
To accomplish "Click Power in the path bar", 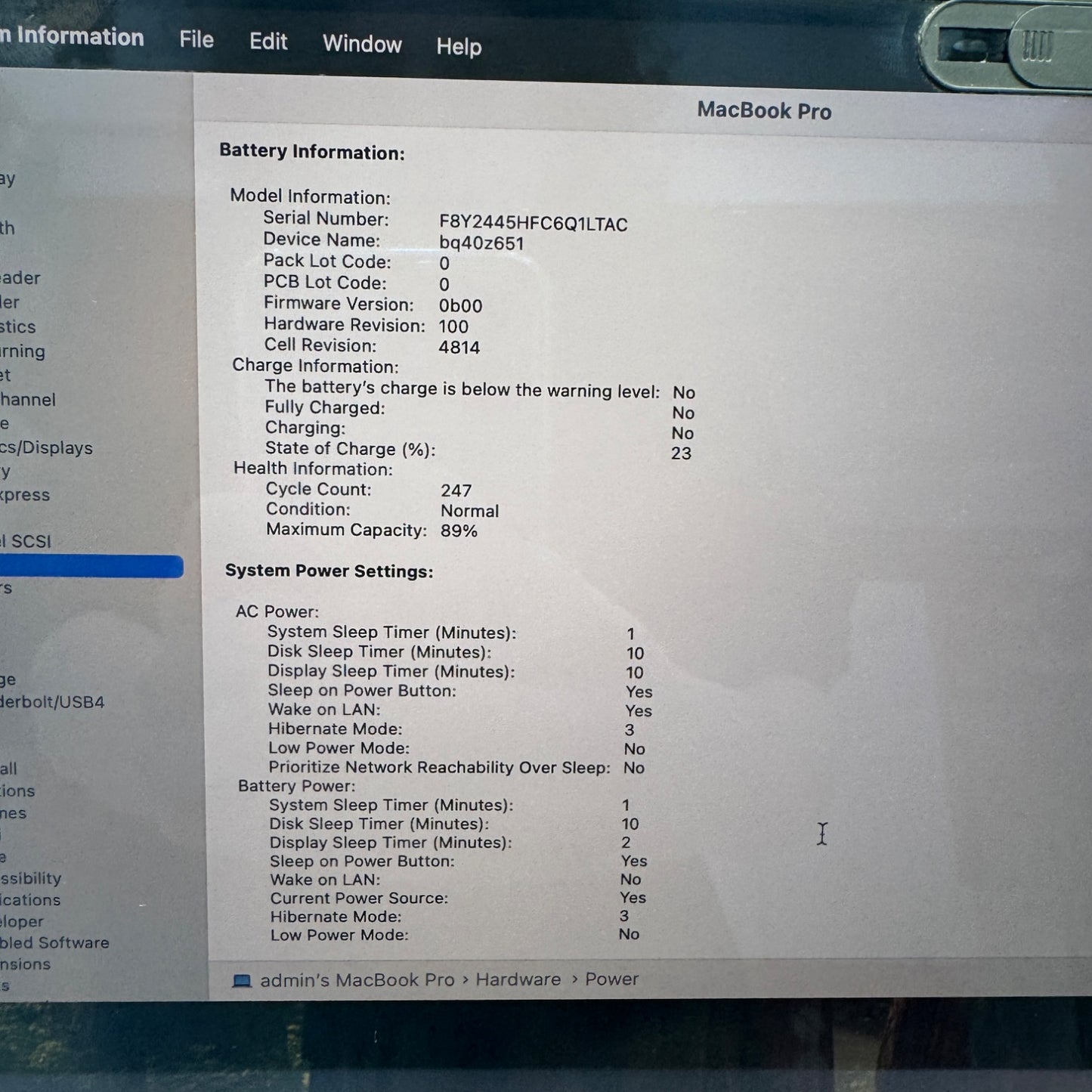I will (x=611, y=979).
